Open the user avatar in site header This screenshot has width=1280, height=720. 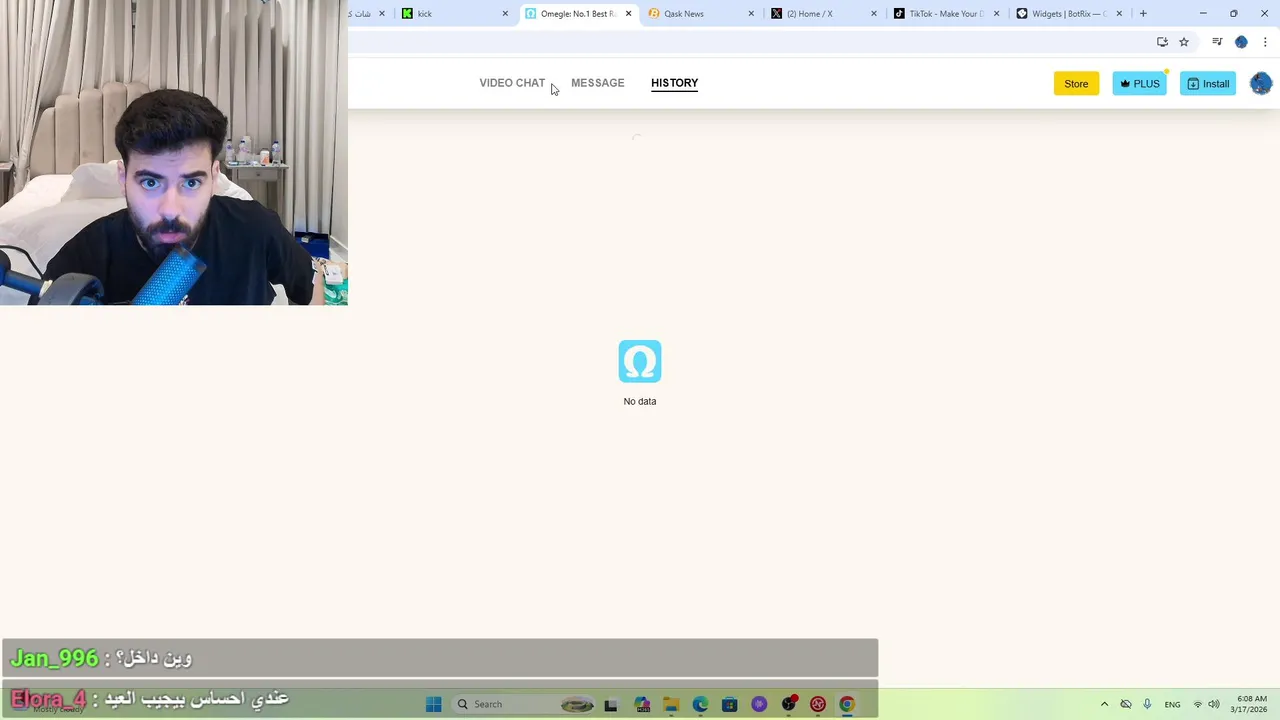click(x=1260, y=84)
